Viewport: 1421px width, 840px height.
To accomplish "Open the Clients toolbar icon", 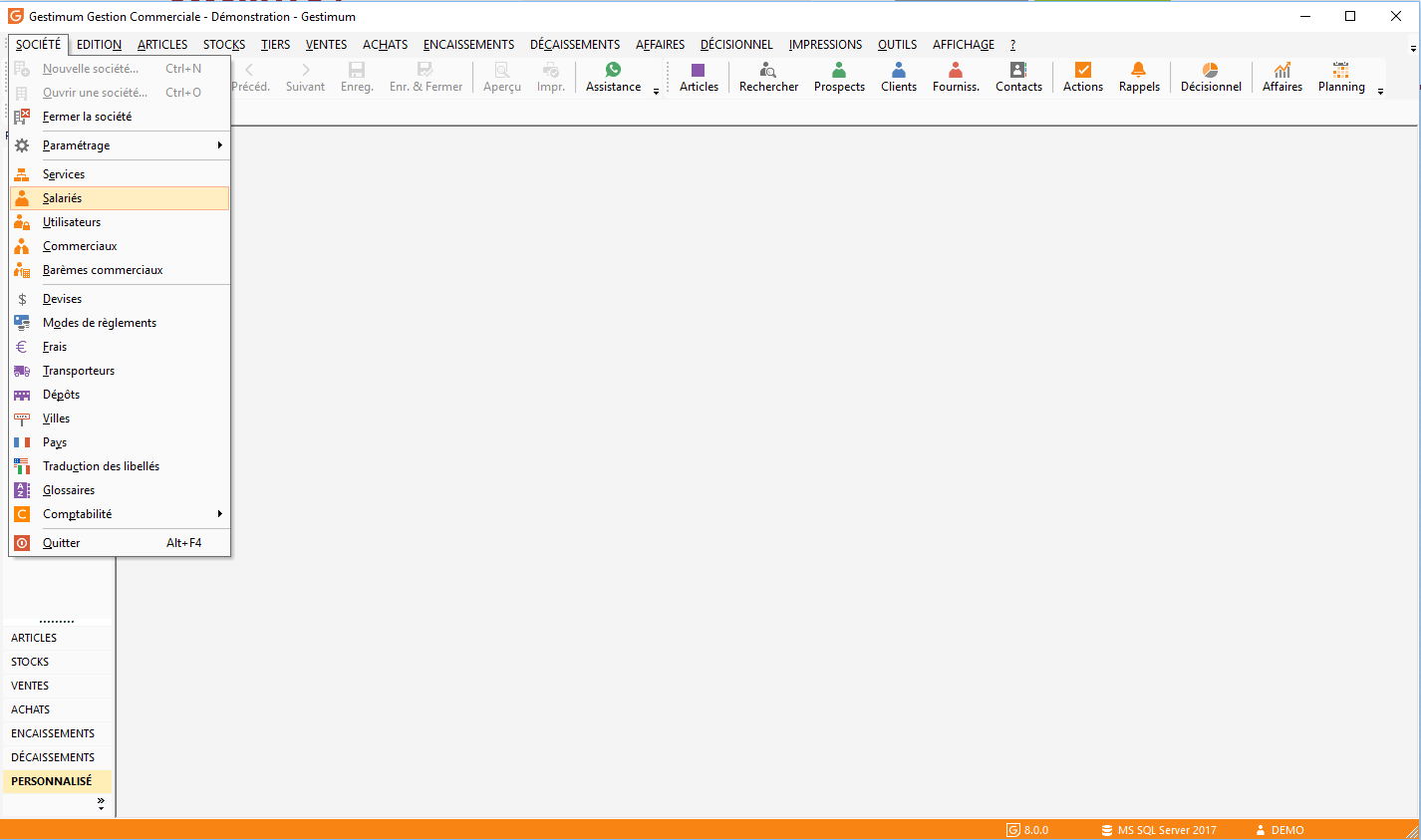I will (899, 70).
